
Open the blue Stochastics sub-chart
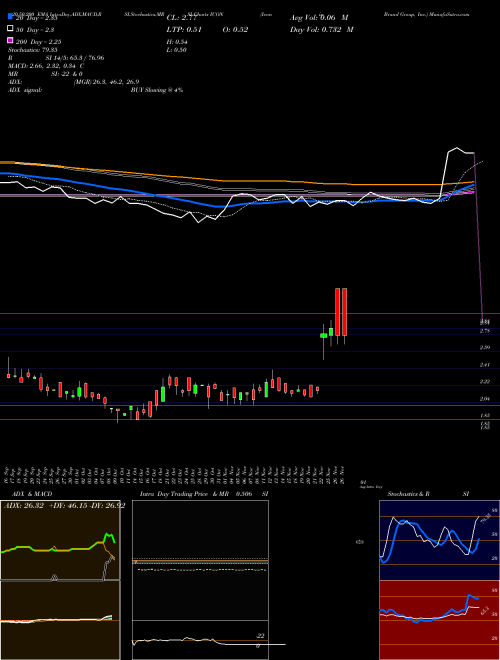[439, 540]
